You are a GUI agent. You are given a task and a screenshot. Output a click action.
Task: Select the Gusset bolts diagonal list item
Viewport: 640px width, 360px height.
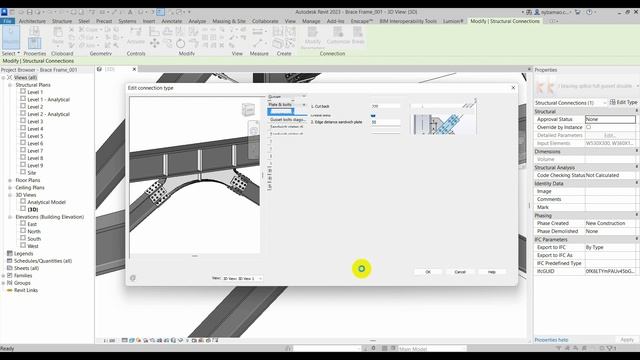point(287,120)
